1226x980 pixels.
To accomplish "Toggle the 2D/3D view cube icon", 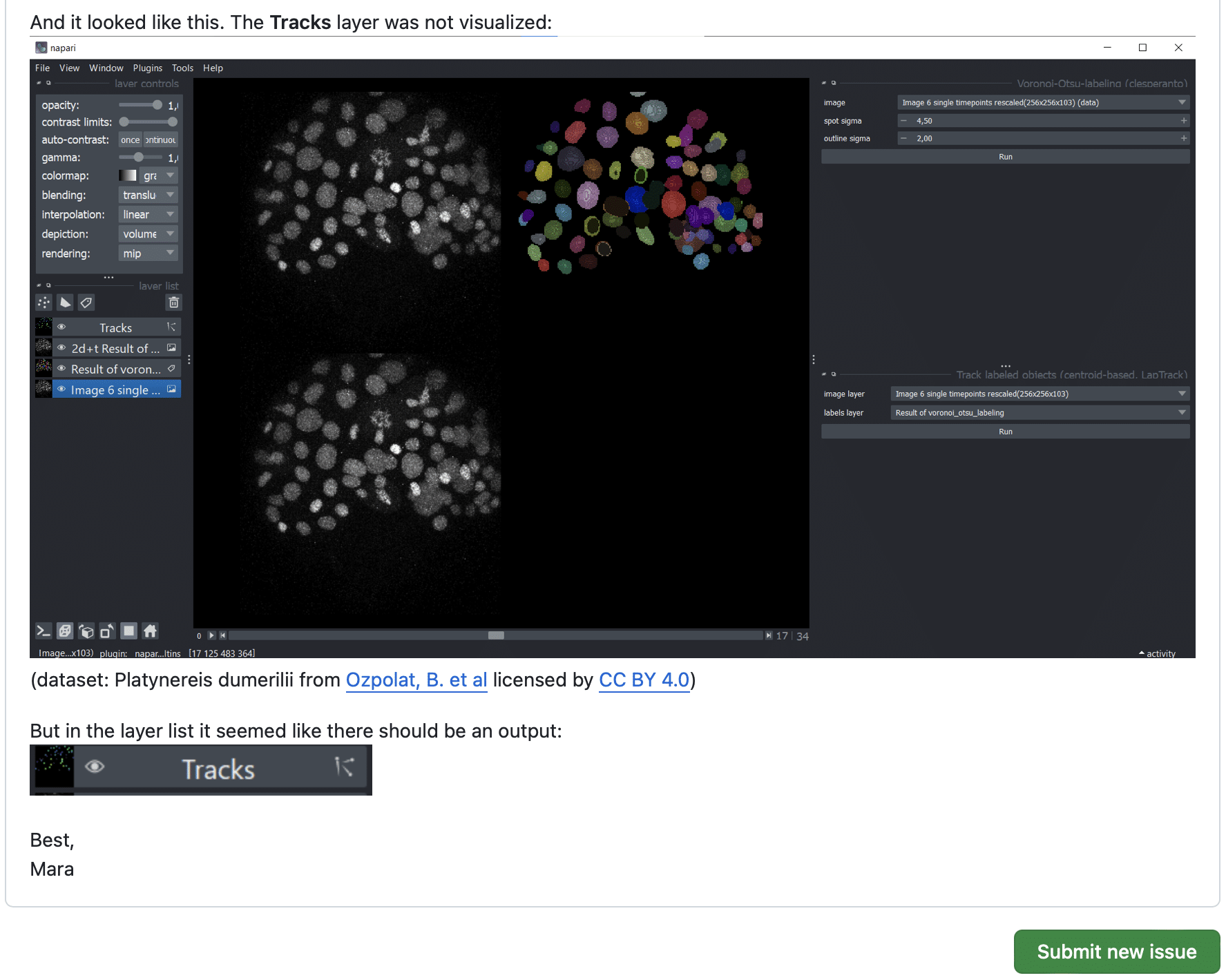I will pyautogui.click(x=65, y=631).
